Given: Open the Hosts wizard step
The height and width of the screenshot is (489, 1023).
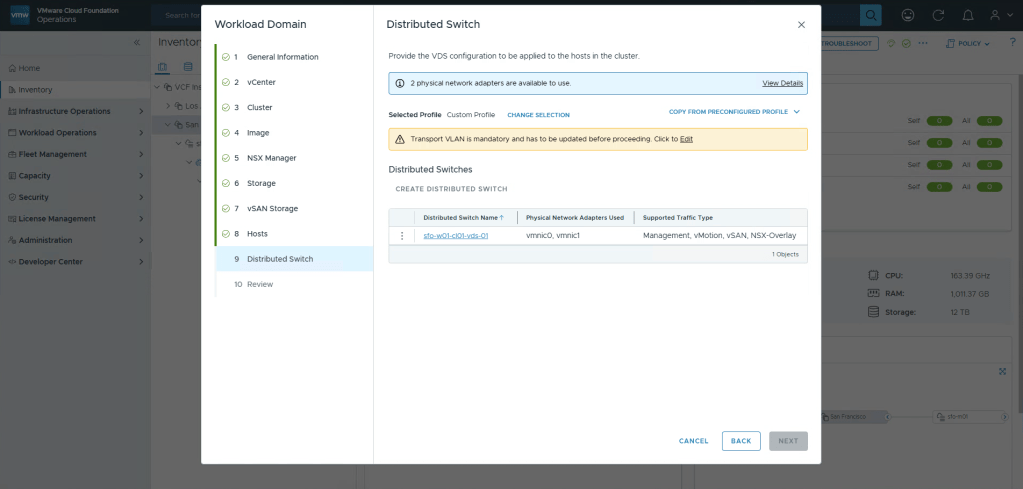Looking at the screenshot, I should tap(257, 233).
